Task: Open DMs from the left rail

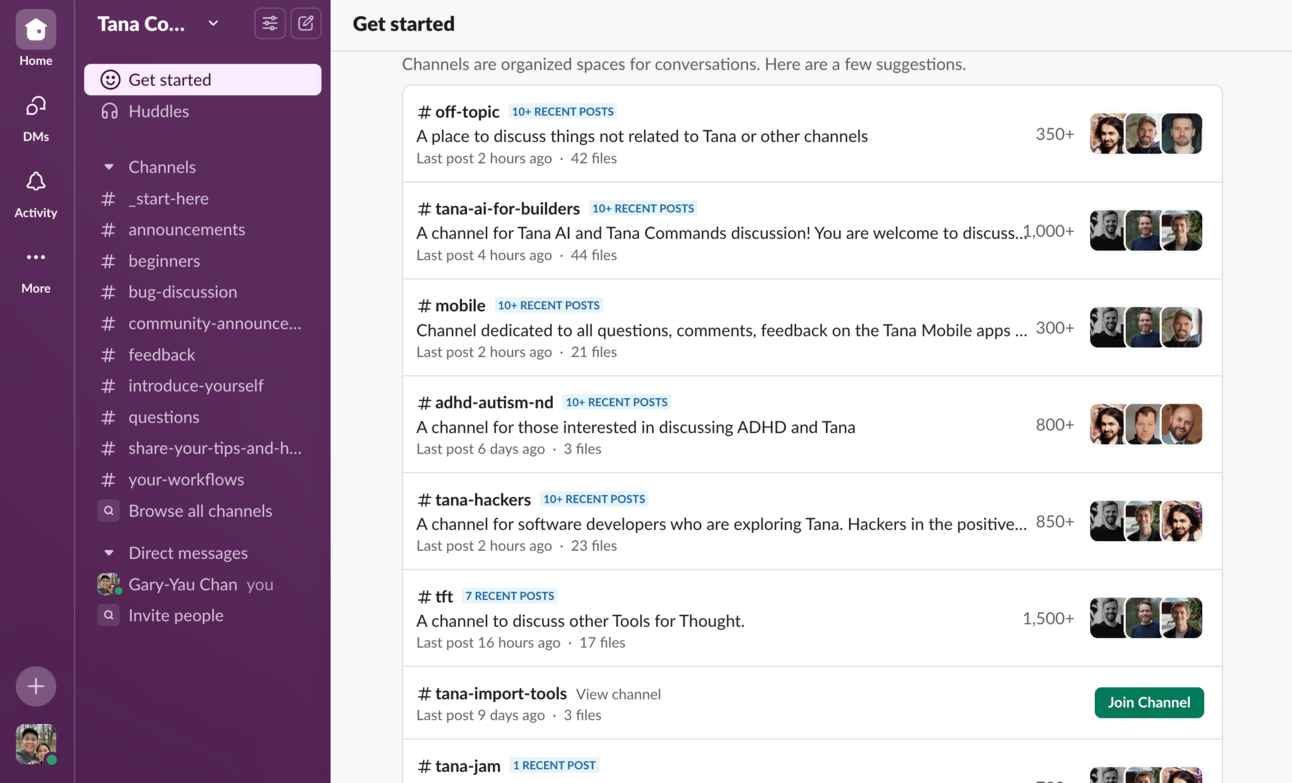Action: point(36,107)
